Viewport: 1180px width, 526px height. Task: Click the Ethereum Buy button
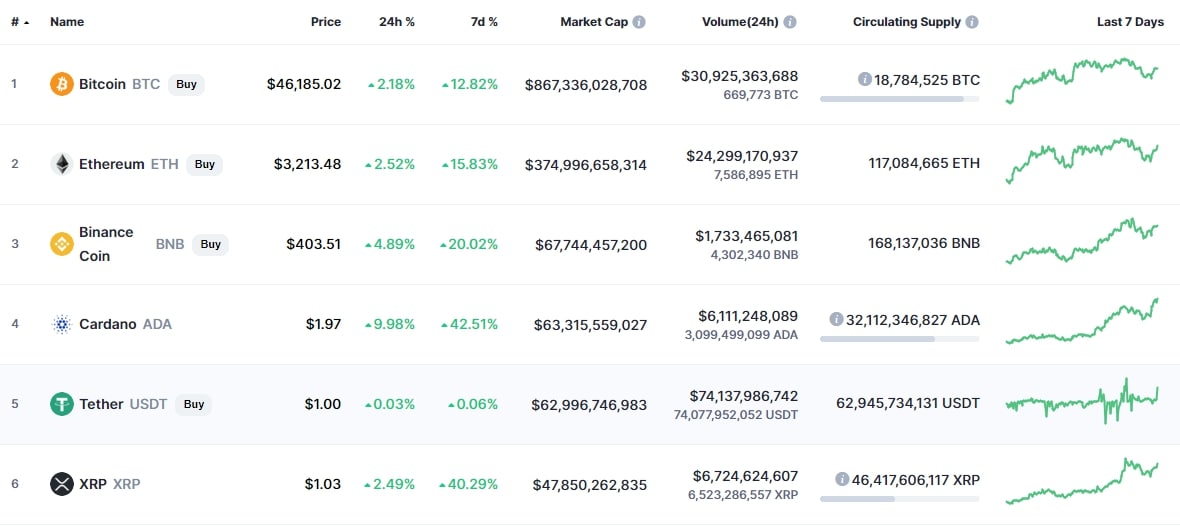point(205,164)
